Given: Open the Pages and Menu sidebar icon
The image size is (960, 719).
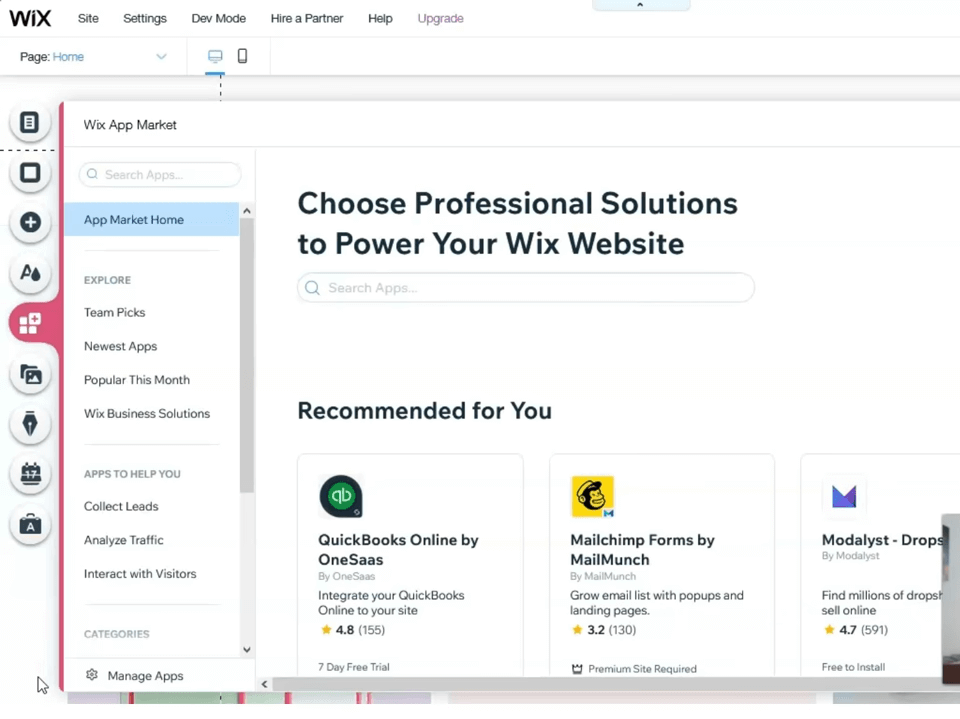Looking at the screenshot, I should click(x=29, y=122).
